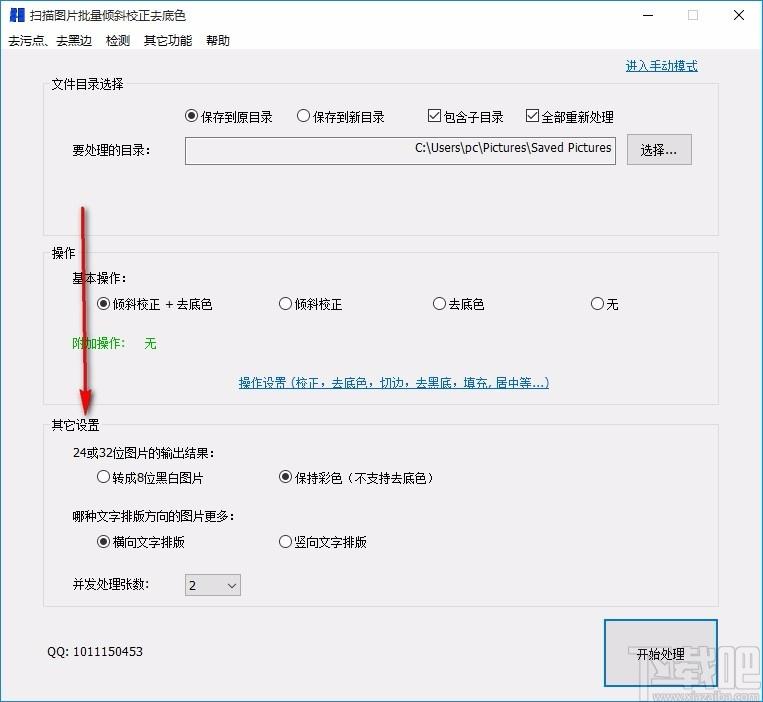Choose 竖向文字排版 layout direction

[x=323, y=541]
